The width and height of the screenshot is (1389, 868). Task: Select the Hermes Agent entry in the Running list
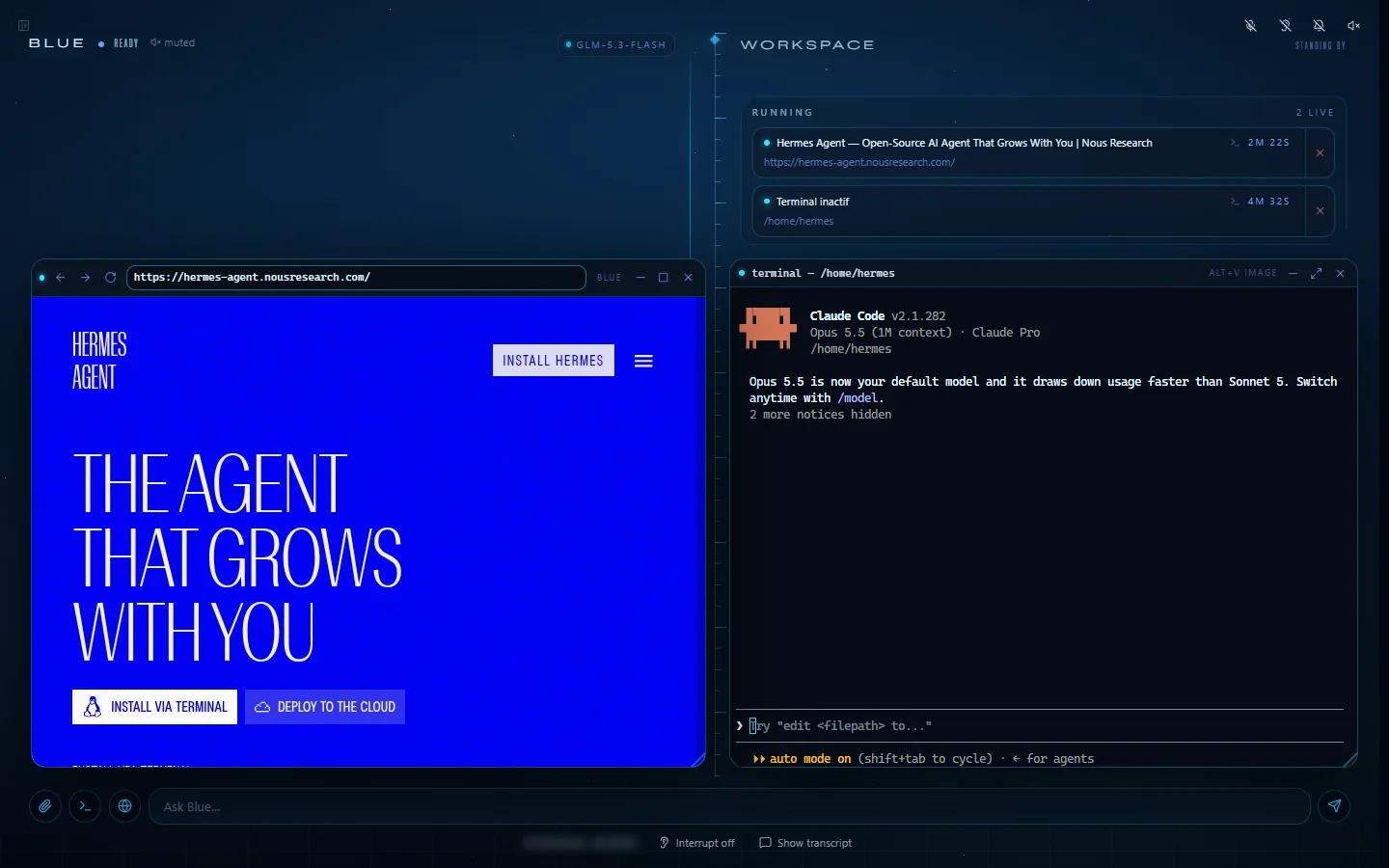click(x=1028, y=152)
